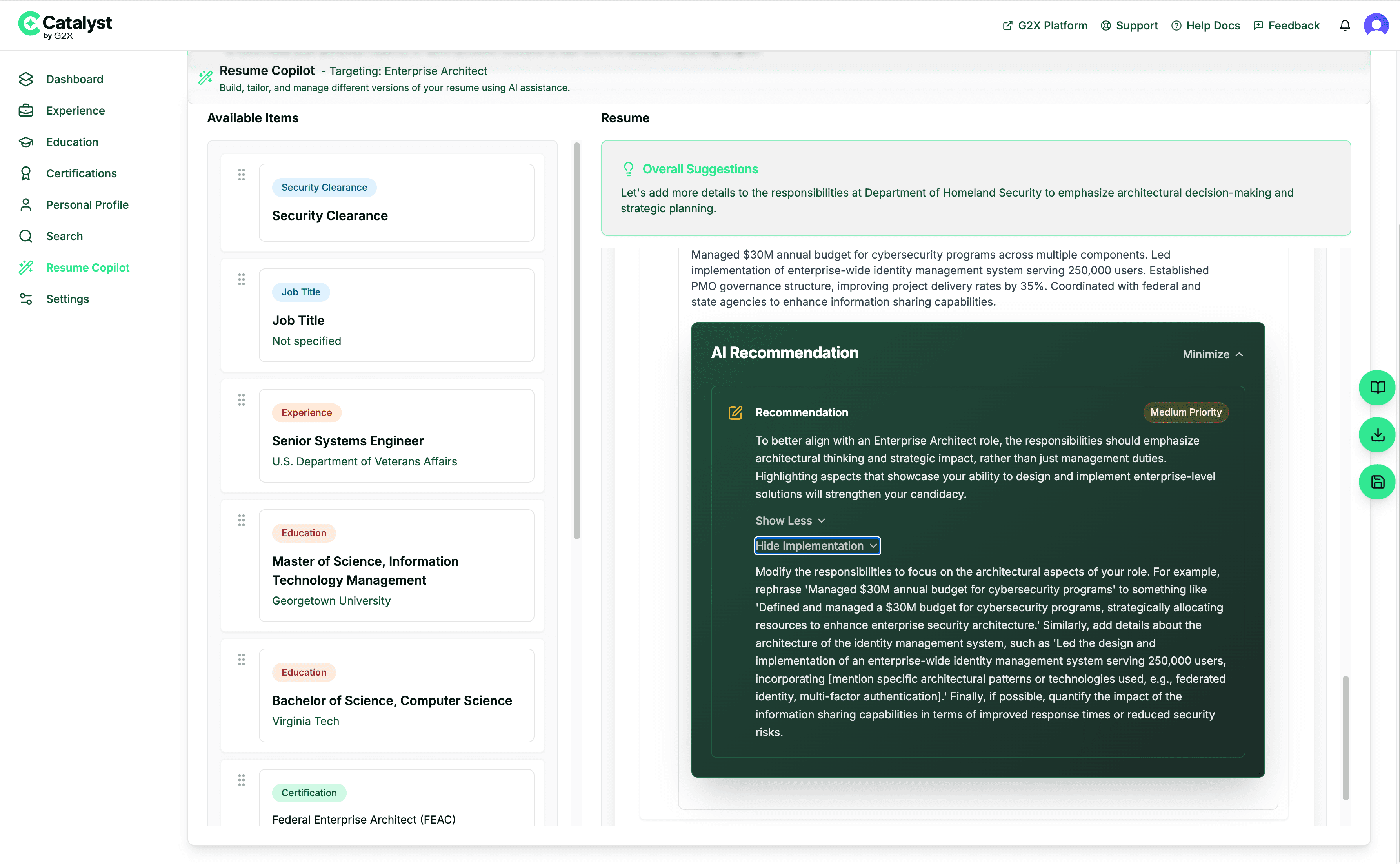Click the Feedback link in the header

(1286, 25)
